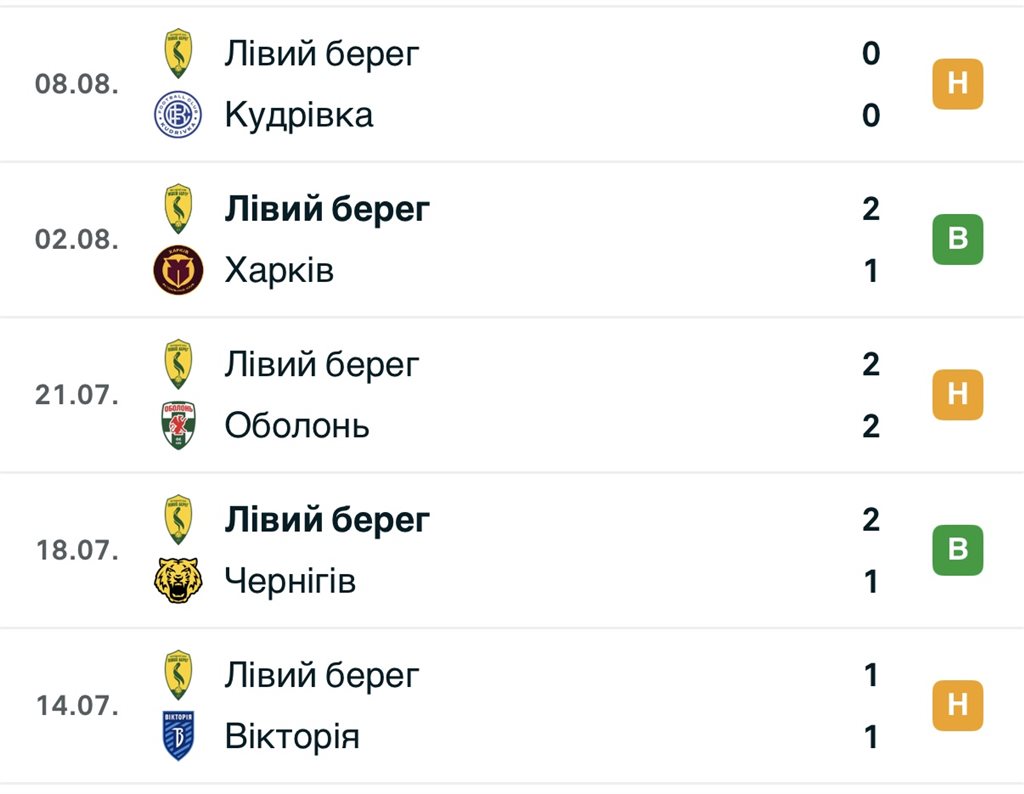Click the Чернігів tiger logo icon
The image size is (1024, 794).
pyautogui.click(x=178, y=580)
